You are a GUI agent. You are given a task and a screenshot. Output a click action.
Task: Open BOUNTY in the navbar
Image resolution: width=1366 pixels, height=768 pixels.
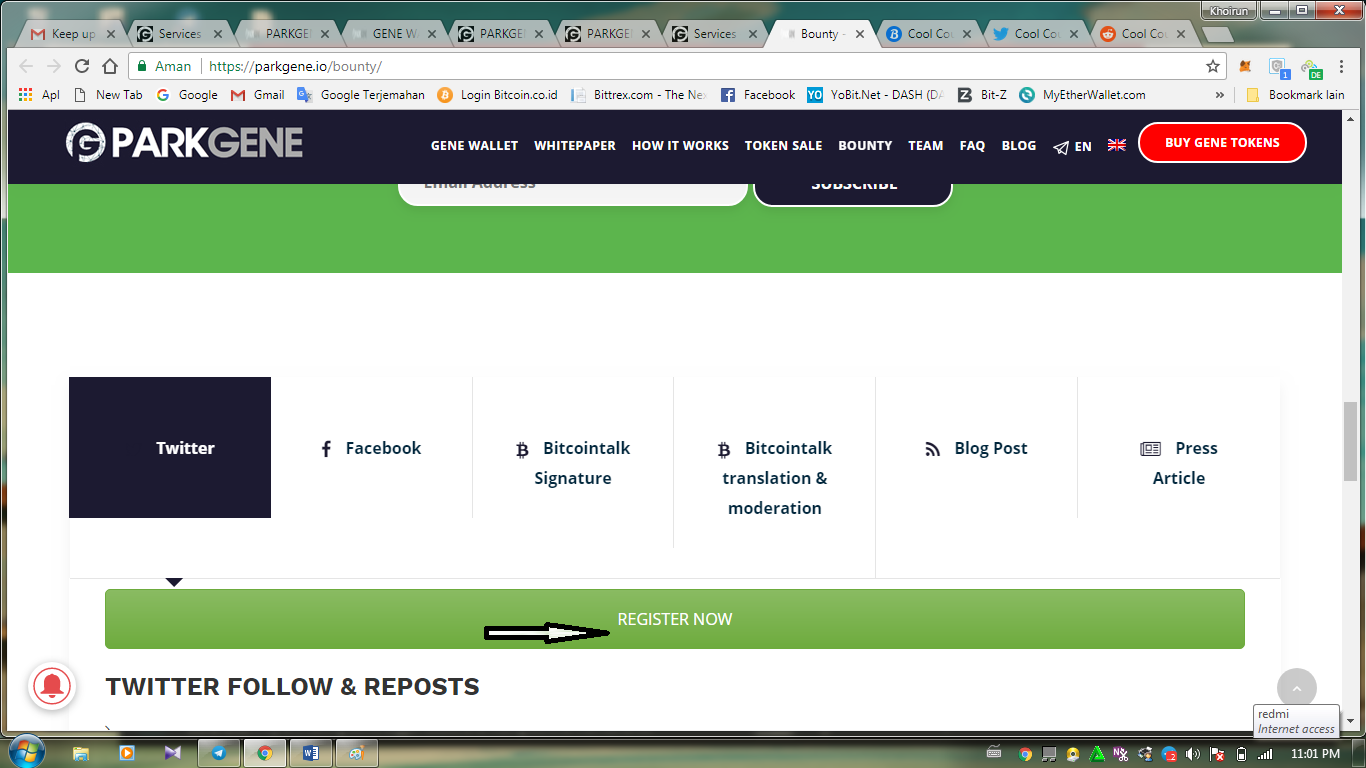click(865, 146)
